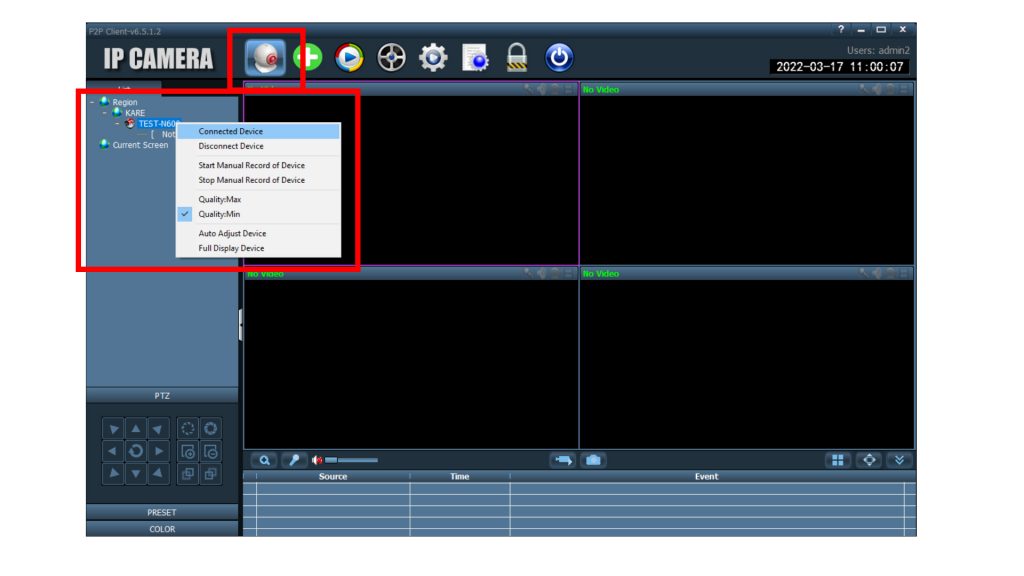Expand the COLOR panel section

(x=162, y=529)
